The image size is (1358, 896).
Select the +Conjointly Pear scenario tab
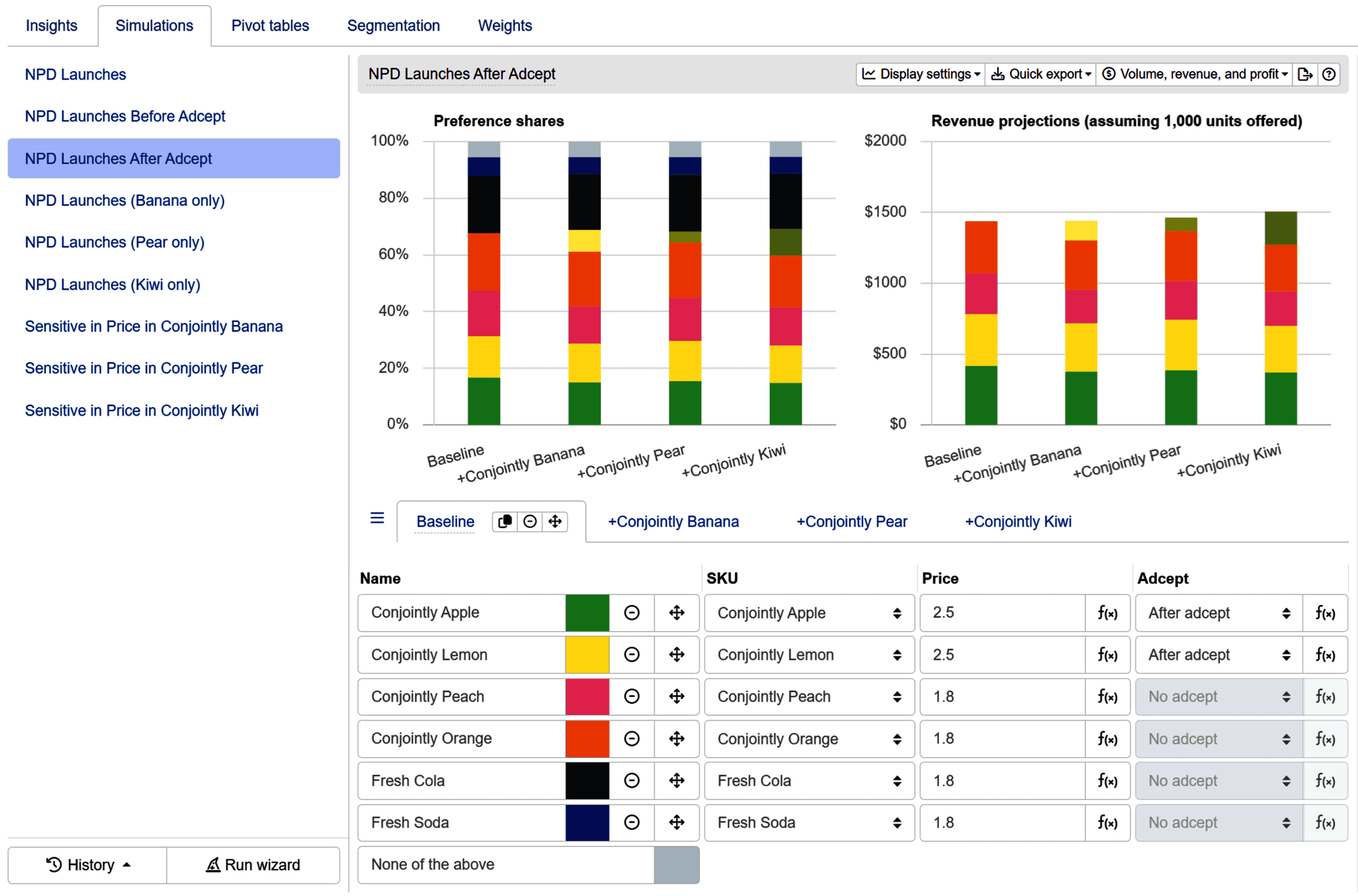click(851, 521)
